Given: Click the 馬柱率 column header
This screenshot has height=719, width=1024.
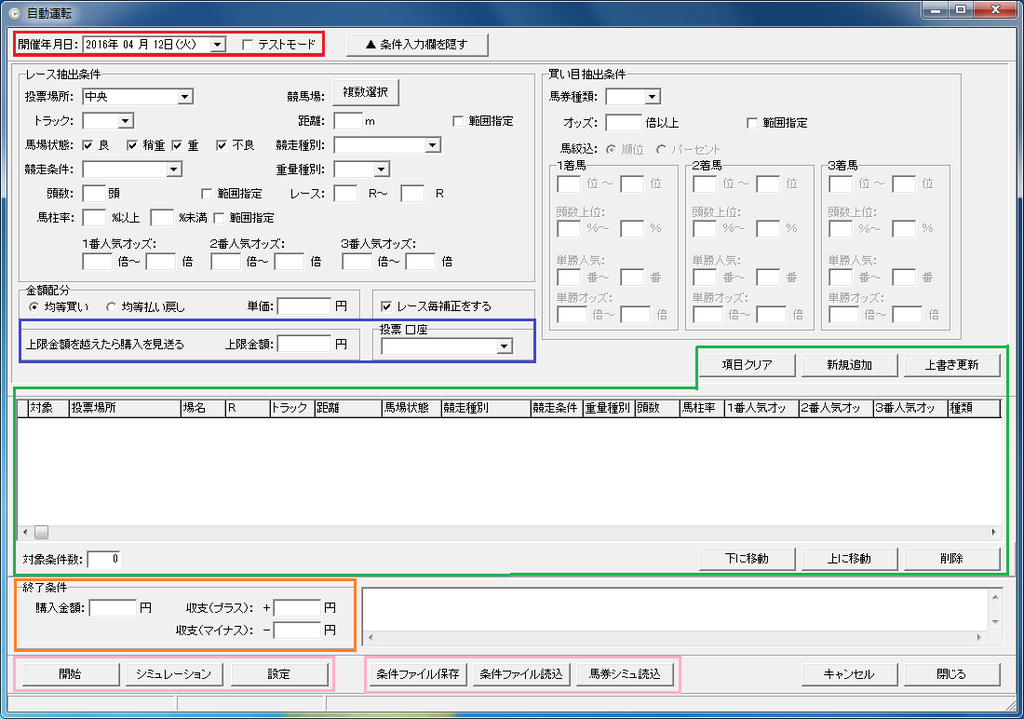Looking at the screenshot, I should click(702, 408).
